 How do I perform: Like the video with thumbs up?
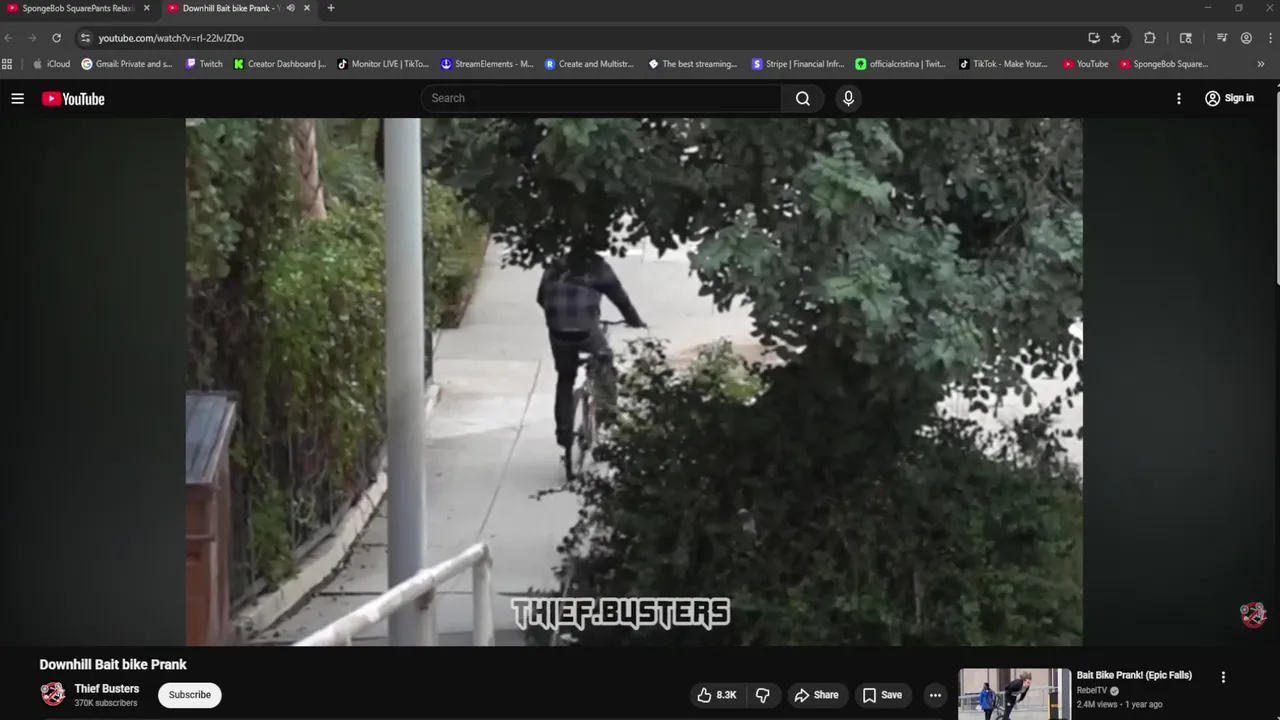tap(716, 695)
